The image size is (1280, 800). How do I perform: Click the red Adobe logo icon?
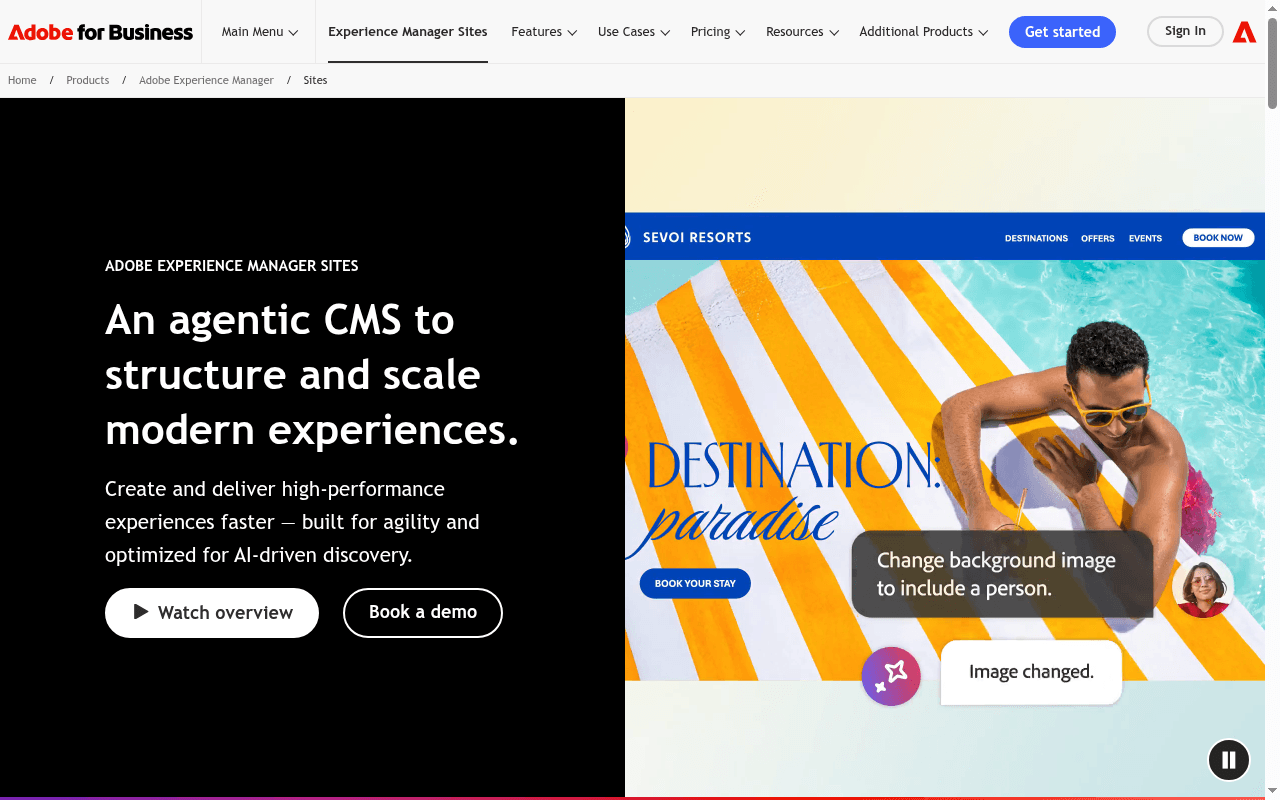pos(1244,32)
